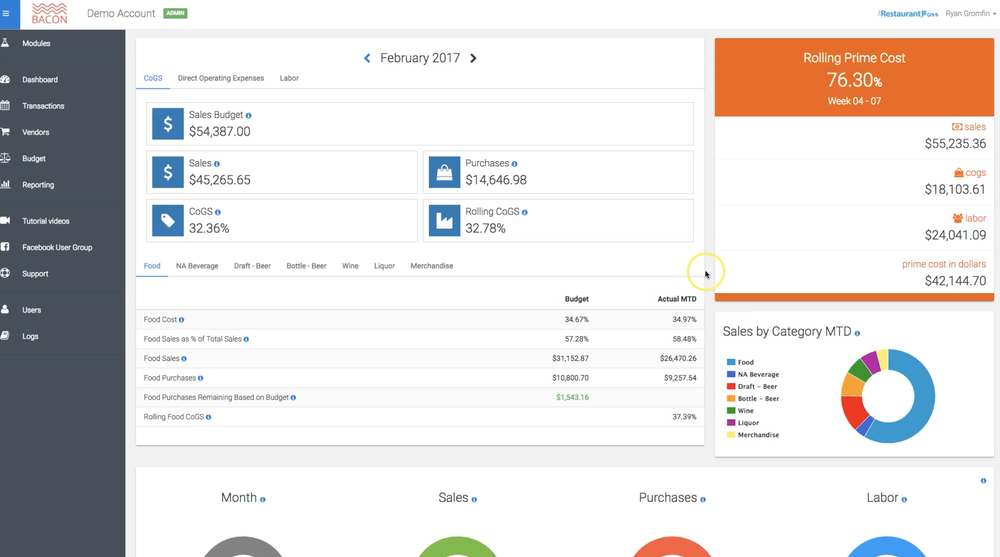This screenshot has width=1000, height=557.
Task: Select the Food category tab
Action: pyautogui.click(x=152, y=265)
